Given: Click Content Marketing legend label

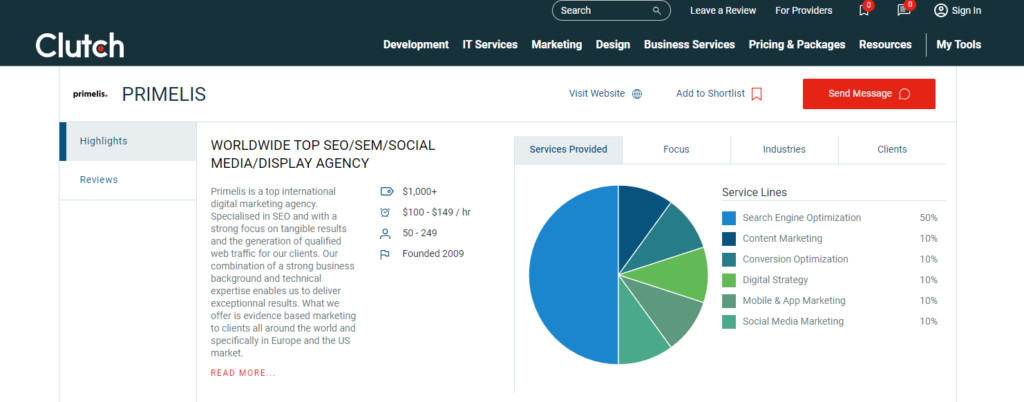Looking at the screenshot, I should [782, 239].
